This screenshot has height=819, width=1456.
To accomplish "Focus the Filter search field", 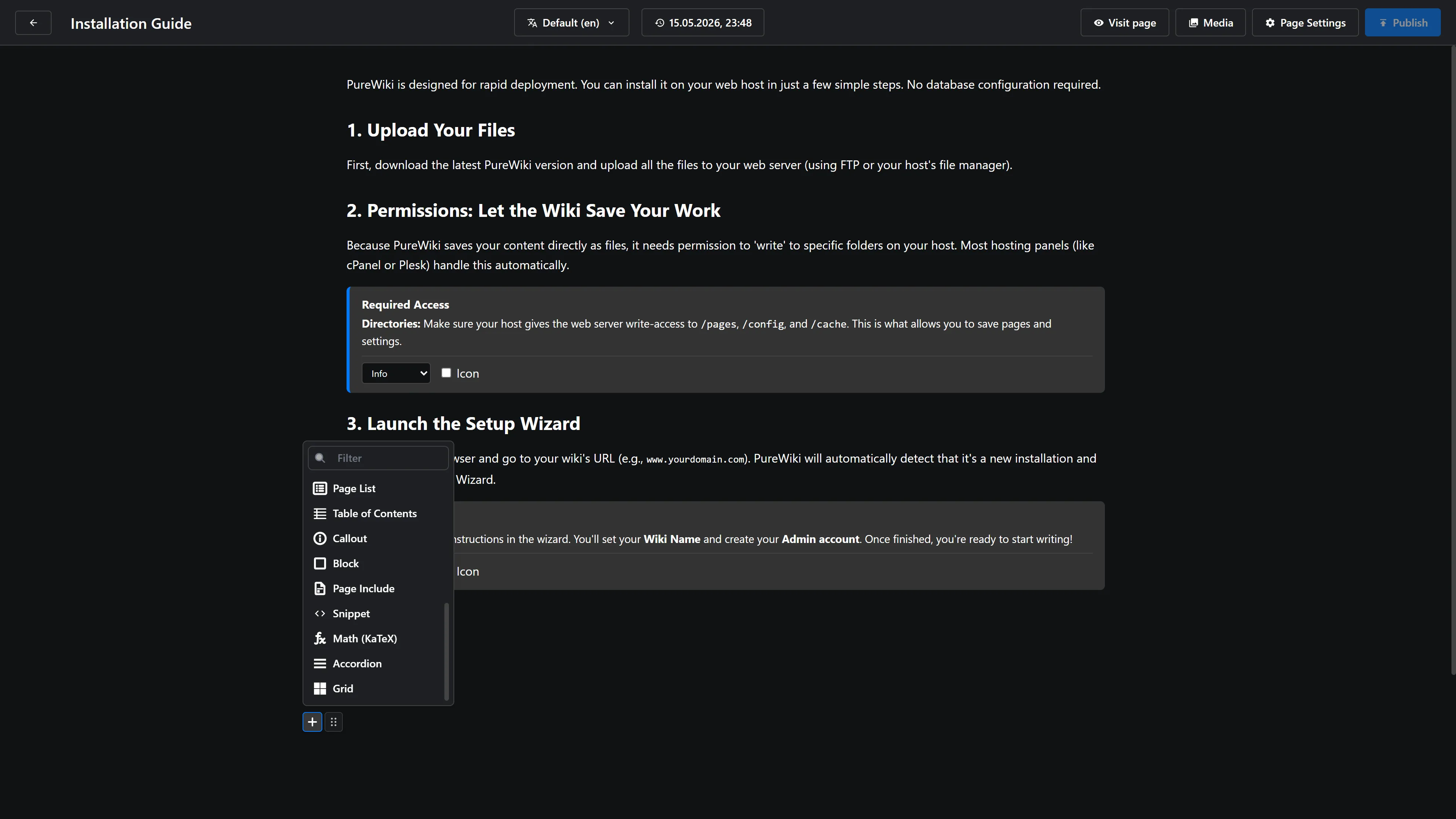I will 378,458.
